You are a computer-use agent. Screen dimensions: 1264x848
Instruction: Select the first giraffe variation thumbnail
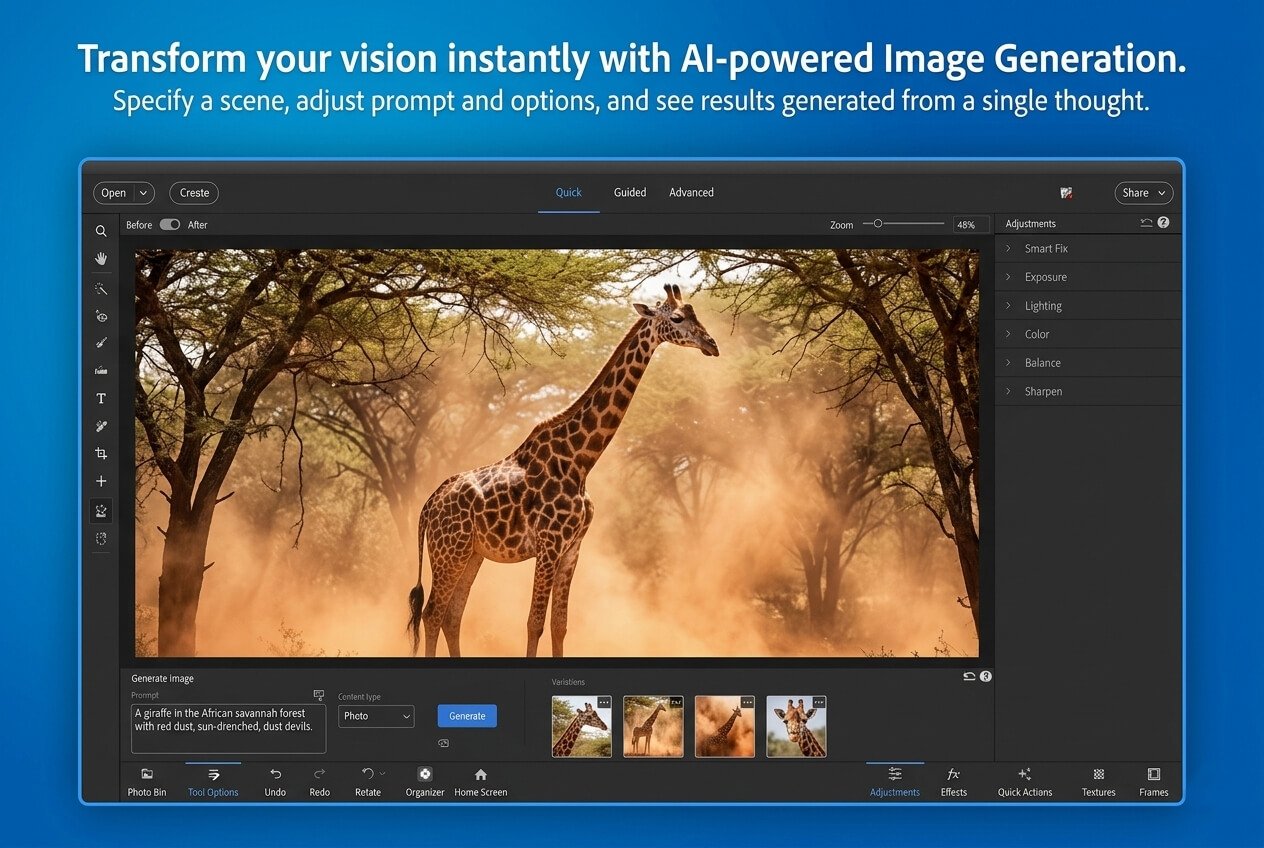click(x=581, y=726)
